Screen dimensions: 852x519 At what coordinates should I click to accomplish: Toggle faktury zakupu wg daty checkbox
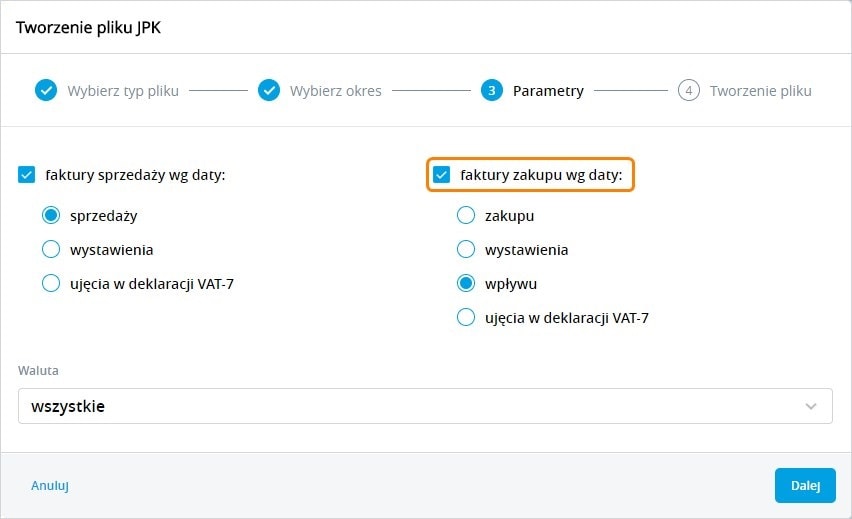tap(442, 176)
